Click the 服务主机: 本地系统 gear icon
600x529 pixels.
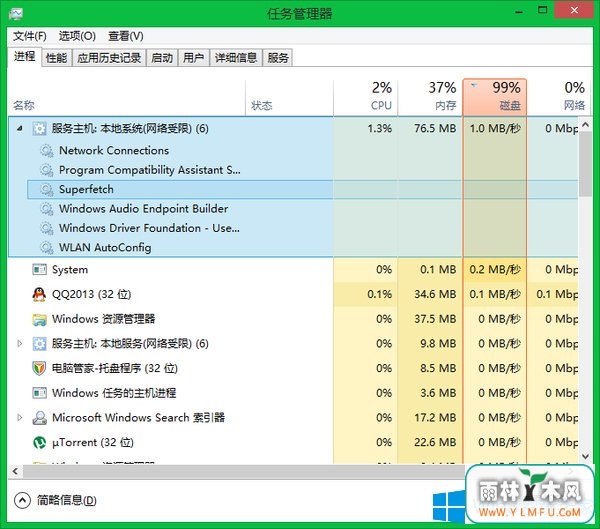tap(39, 129)
